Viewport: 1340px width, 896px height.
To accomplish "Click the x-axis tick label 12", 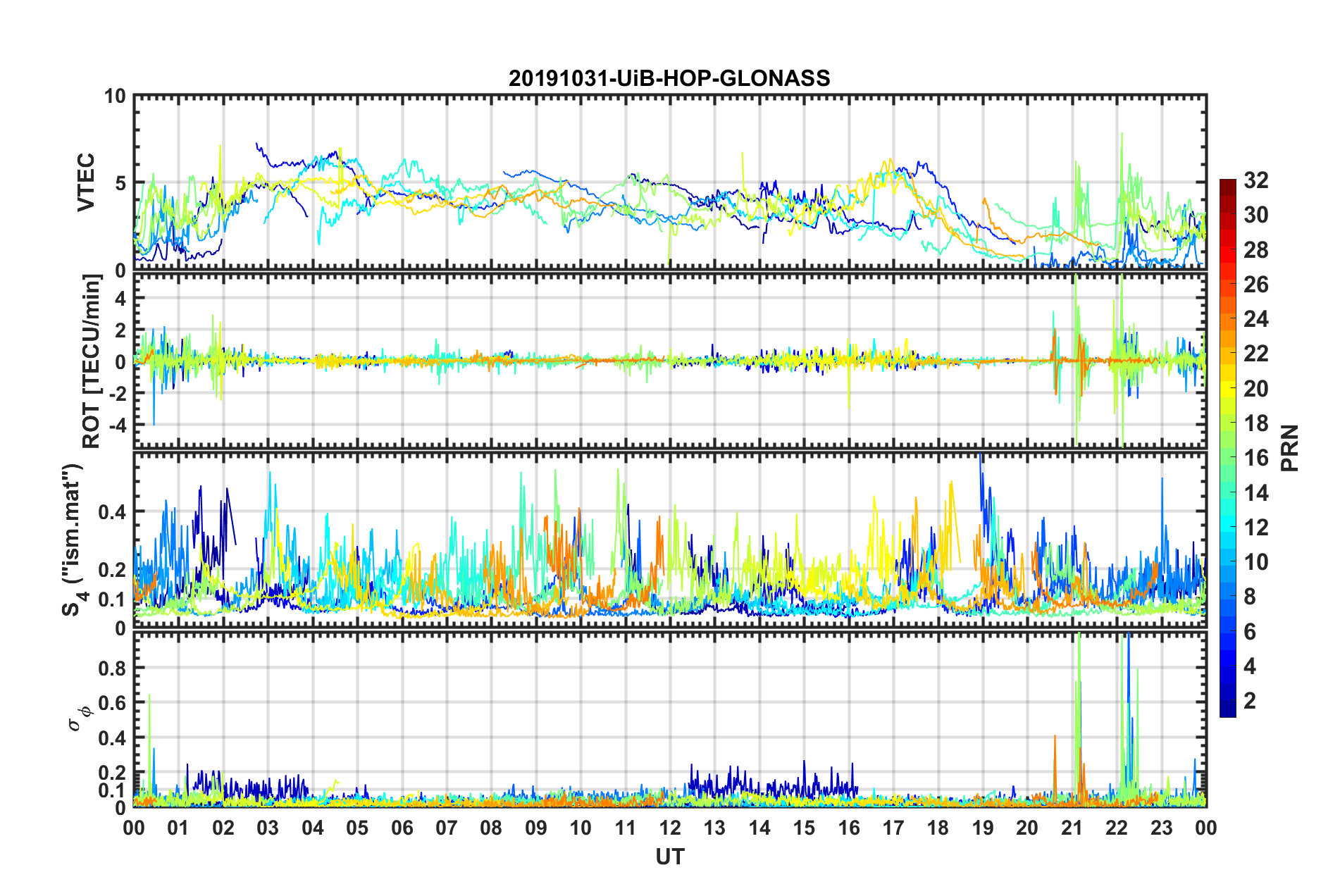I will click(x=670, y=828).
